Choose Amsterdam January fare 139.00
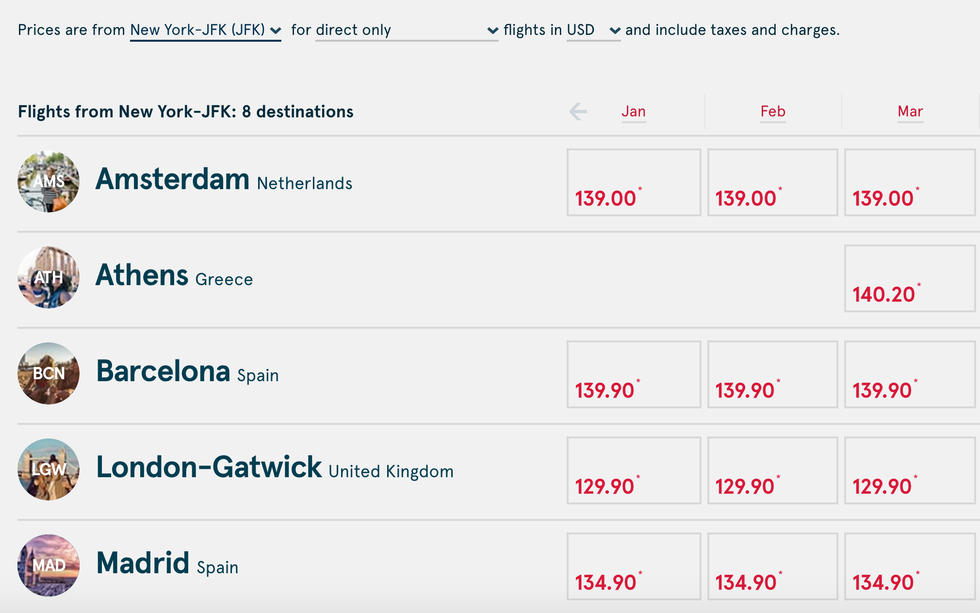980x613 pixels. pos(634,182)
